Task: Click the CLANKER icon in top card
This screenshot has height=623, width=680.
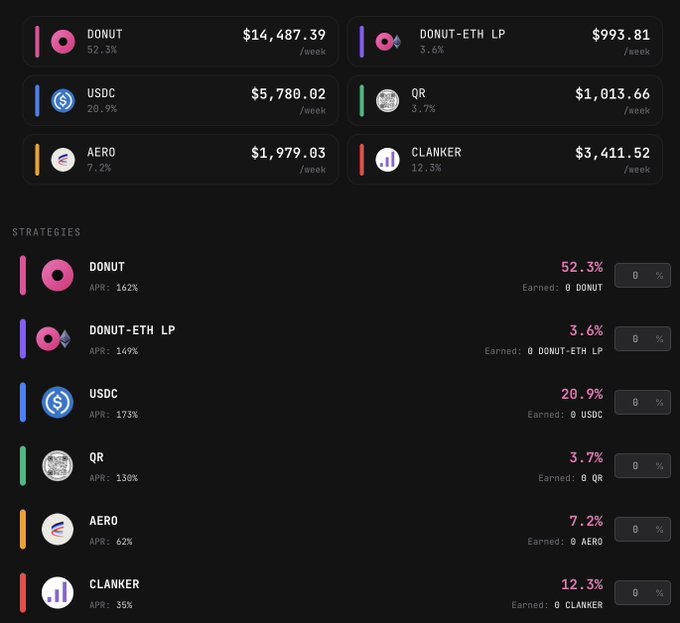Action: [x=387, y=159]
